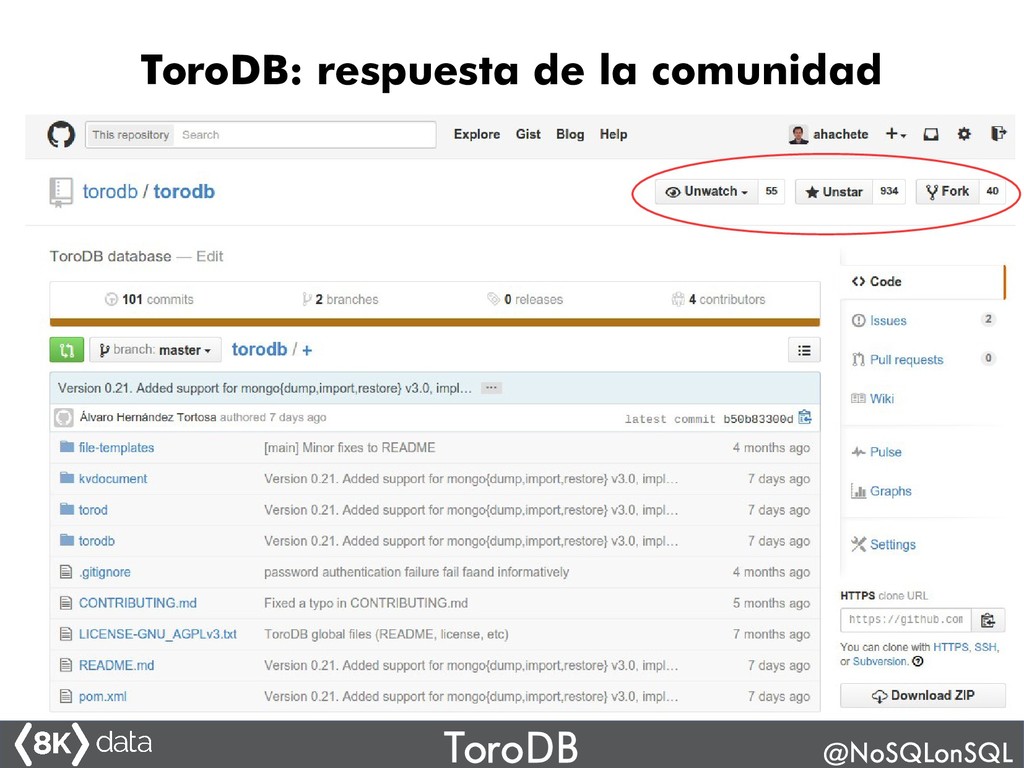Open the repository Settings sidebar tab
The width and height of the screenshot is (1024, 768).
883,544
